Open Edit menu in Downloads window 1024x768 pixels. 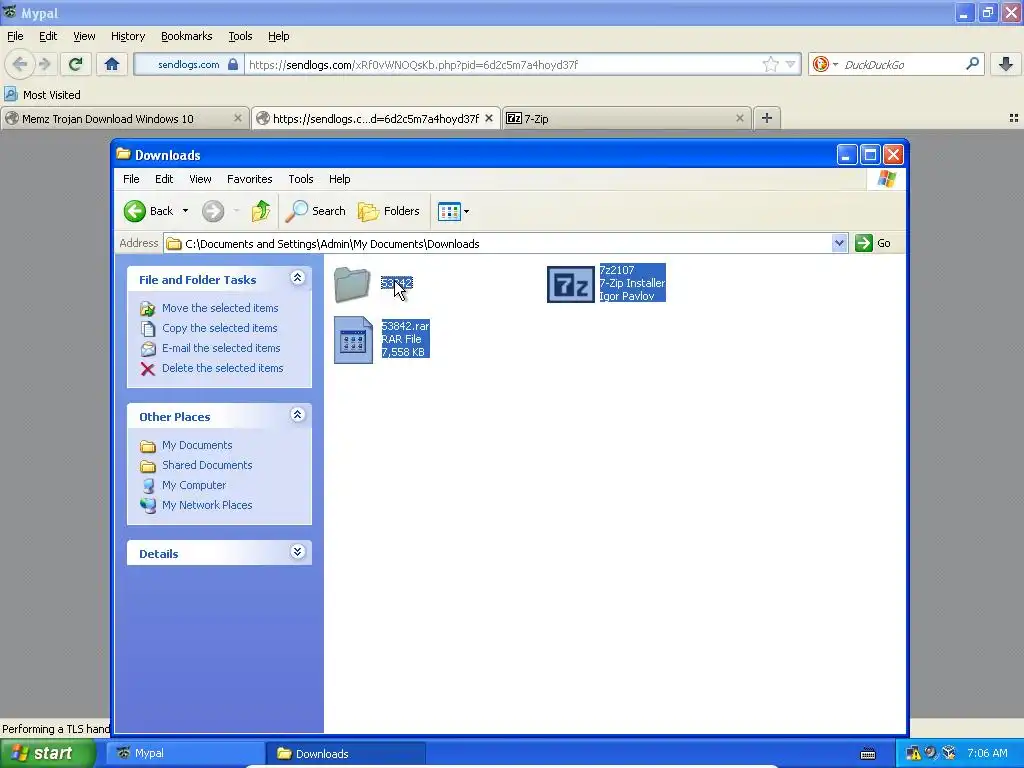coord(164,179)
